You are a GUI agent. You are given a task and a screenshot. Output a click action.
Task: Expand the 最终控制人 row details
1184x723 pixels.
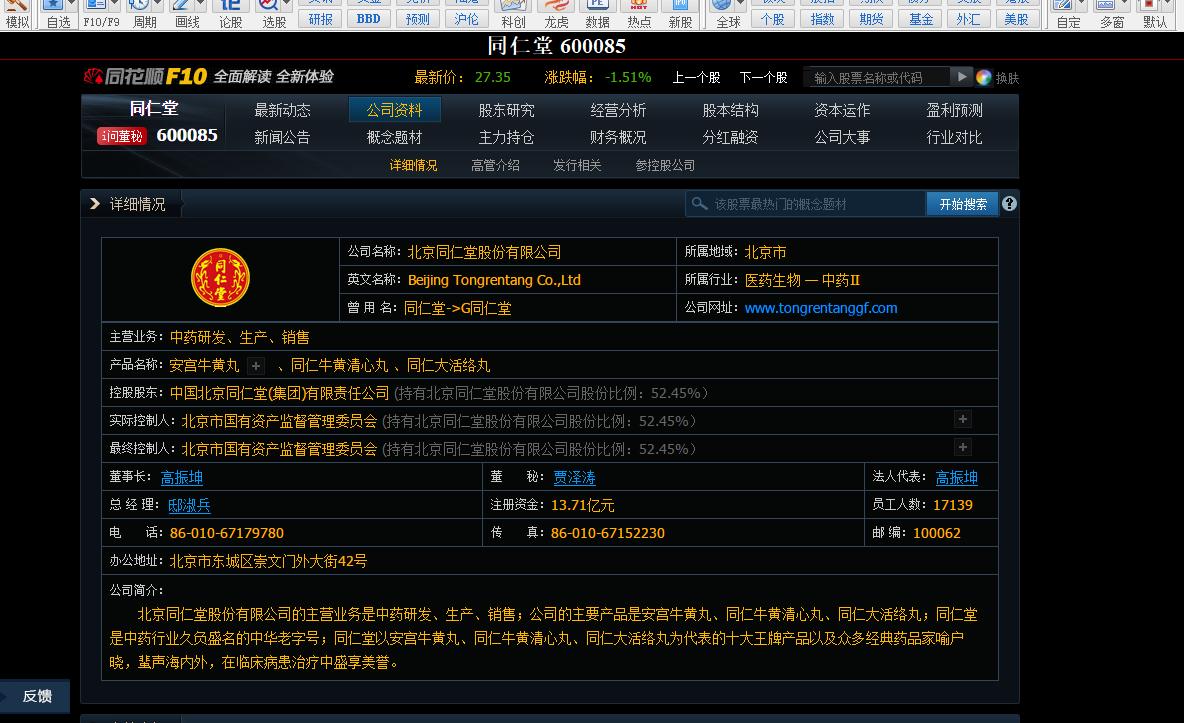coord(962,448)
